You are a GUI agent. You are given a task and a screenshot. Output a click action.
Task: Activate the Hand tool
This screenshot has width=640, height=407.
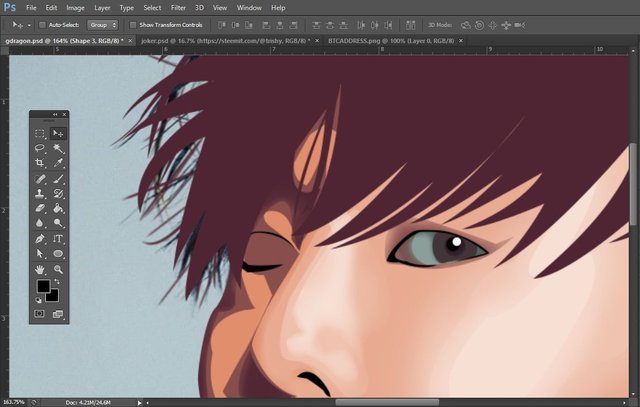pyautogui.click(x=40, y=270)
